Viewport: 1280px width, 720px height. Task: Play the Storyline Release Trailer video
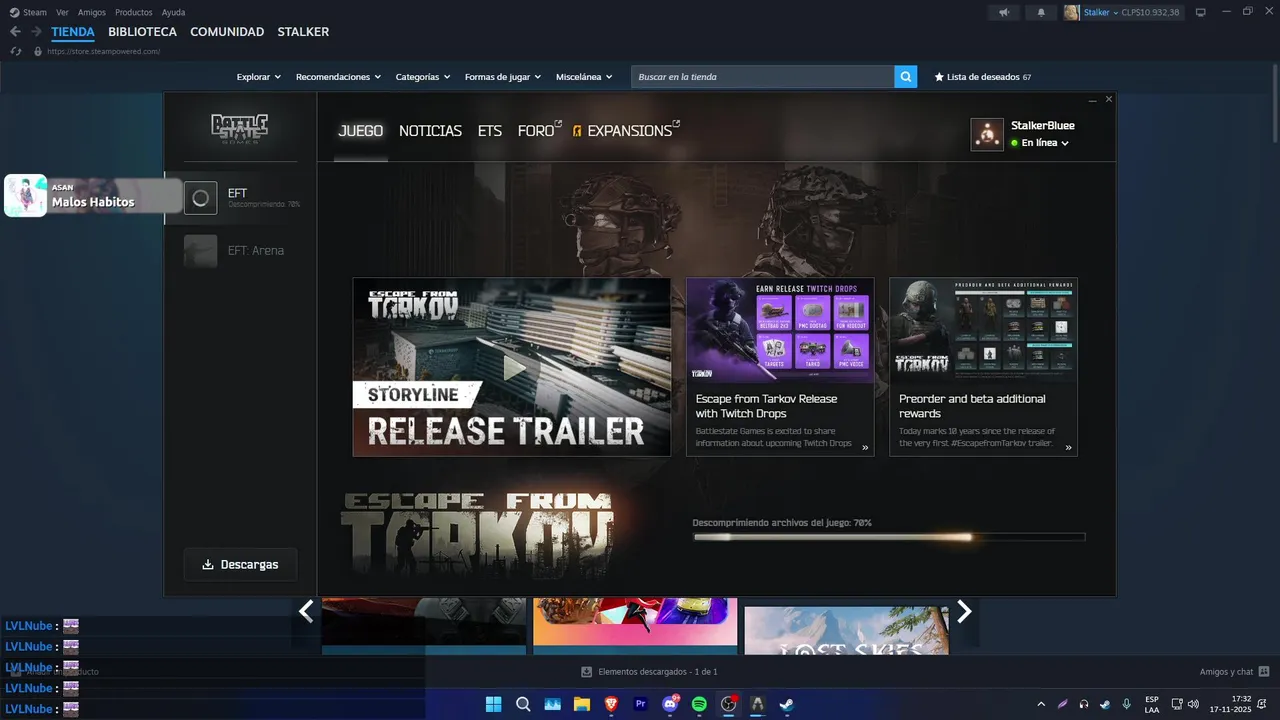tap(512, 367)
